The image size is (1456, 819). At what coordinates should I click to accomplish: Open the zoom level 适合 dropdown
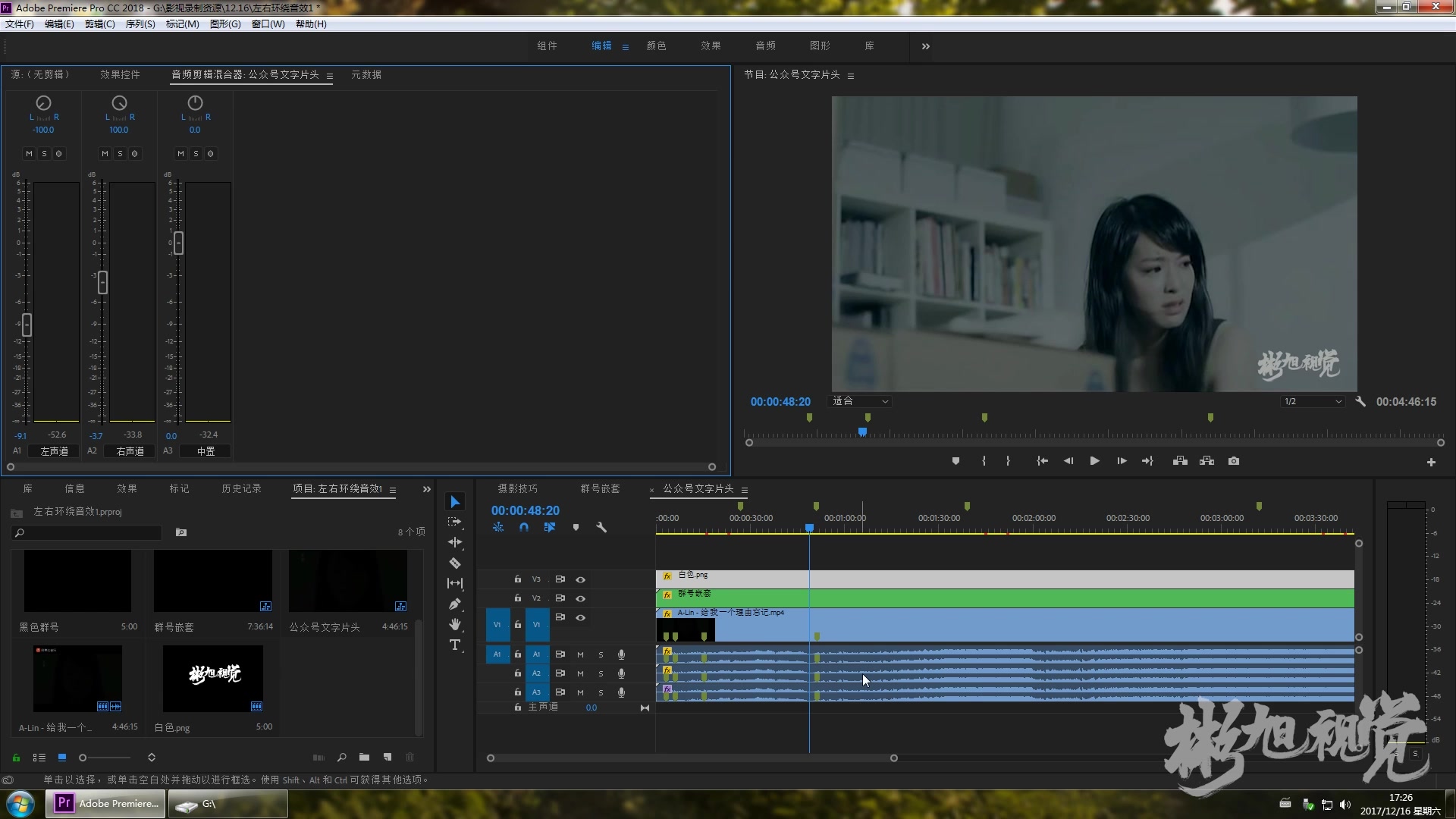(860, 401)
